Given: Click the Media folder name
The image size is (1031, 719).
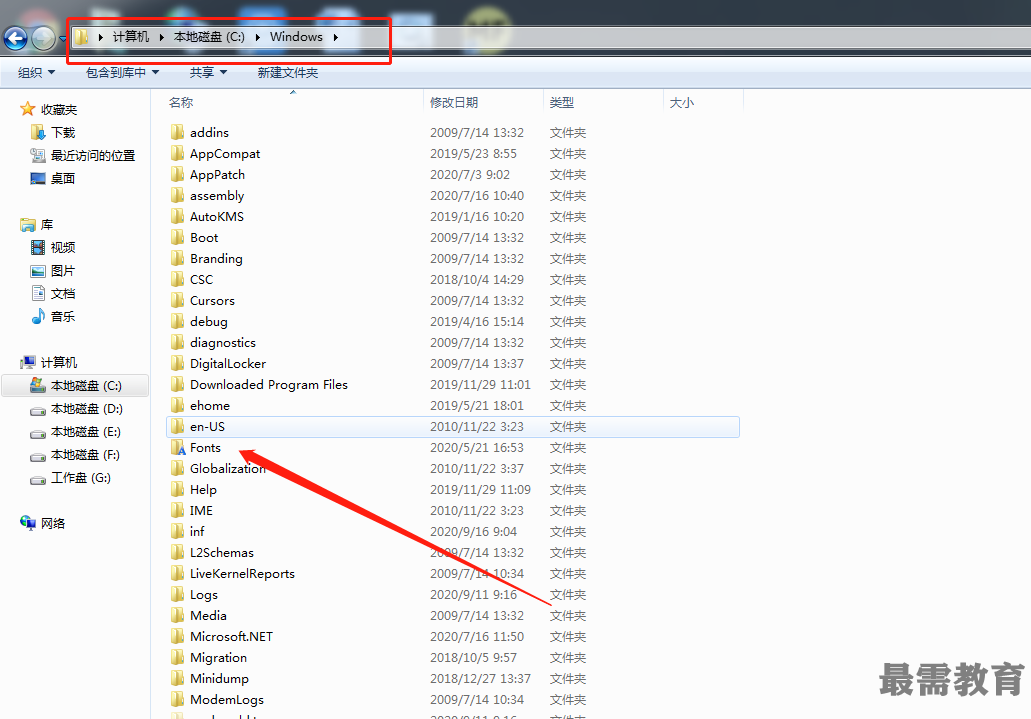Looking at the screenshot, I should point(208,616).
